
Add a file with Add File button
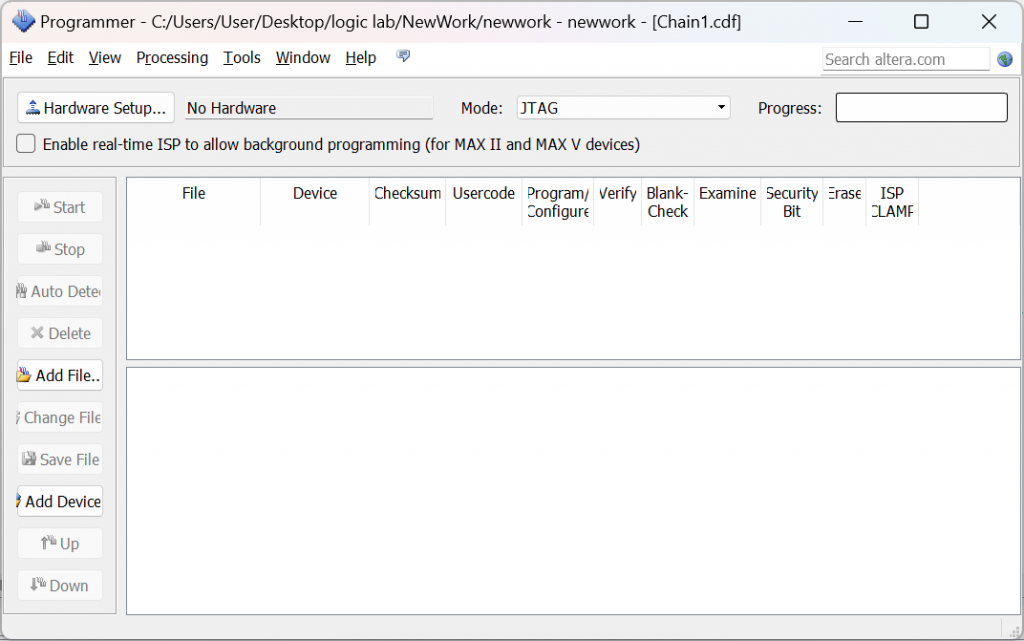point(60,375)
